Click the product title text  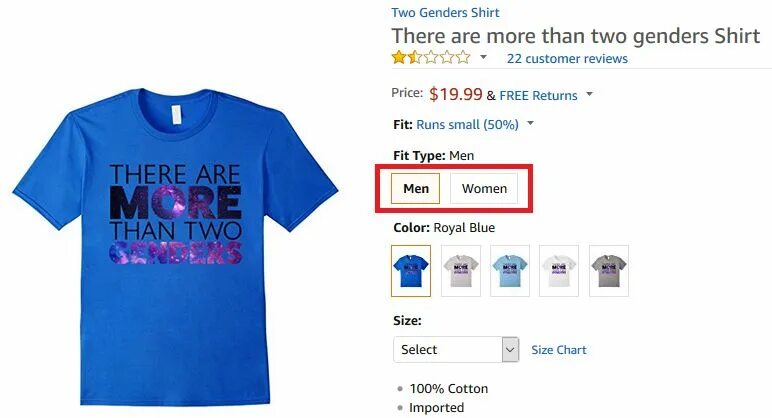click(x=576, y=36)
